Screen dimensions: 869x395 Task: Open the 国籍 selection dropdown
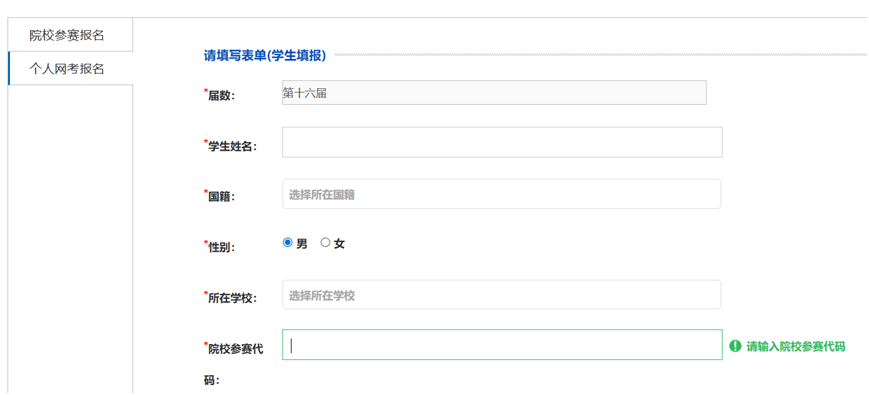[x=502, y=194]
